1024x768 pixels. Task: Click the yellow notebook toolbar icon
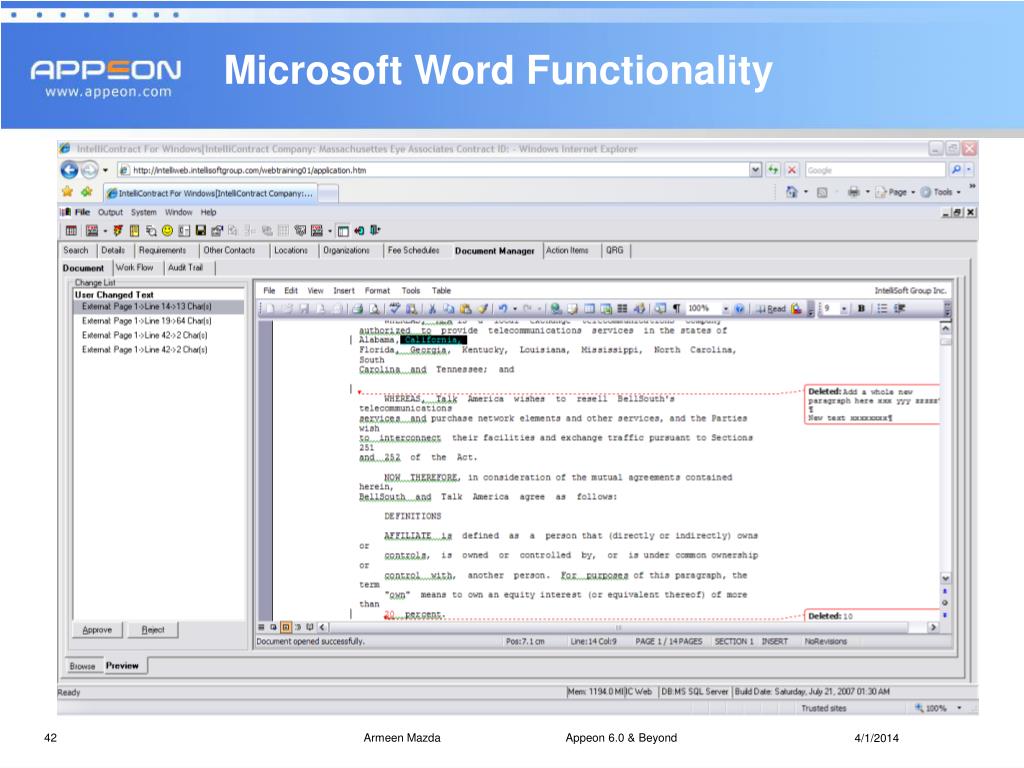pyautogui.click(x=135, y=231)
